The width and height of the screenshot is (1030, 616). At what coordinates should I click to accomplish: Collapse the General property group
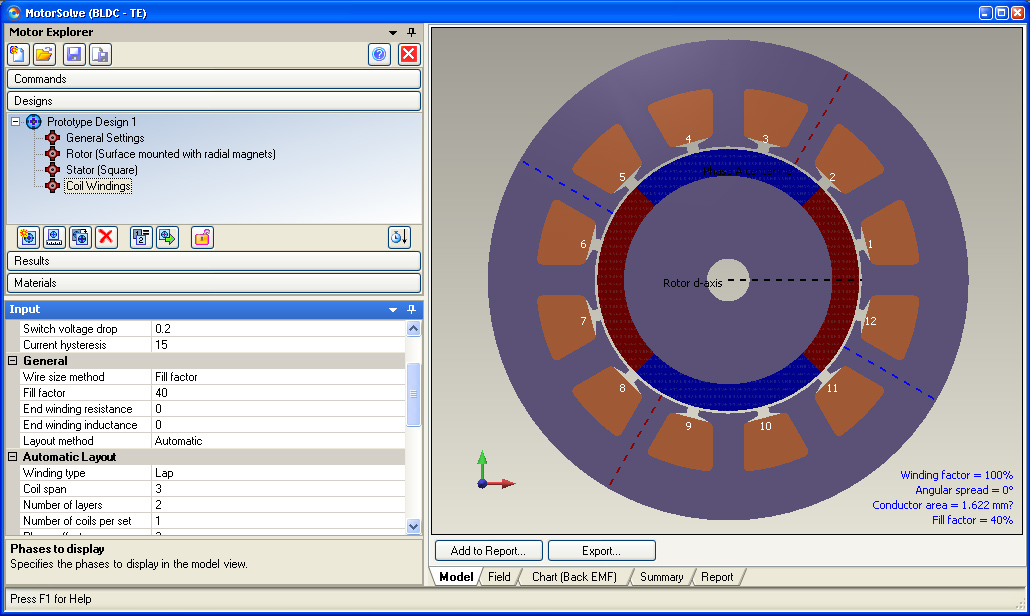click(13, 361)
